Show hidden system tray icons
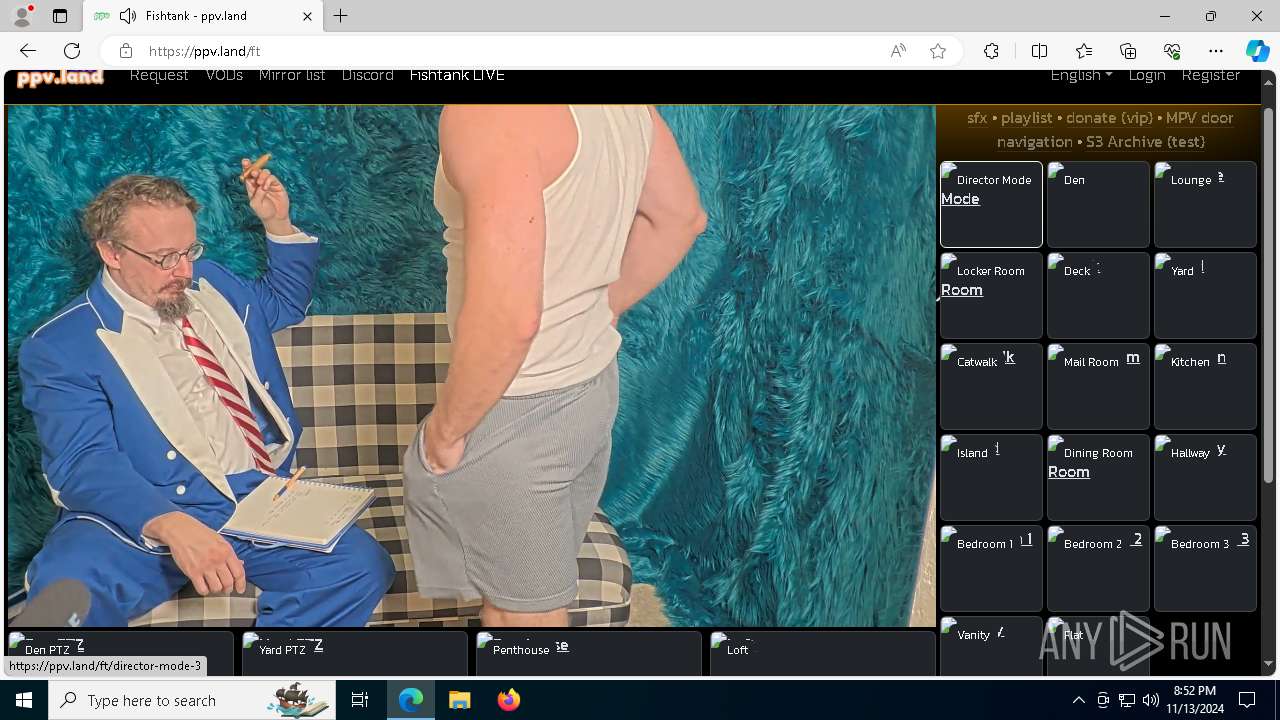1280x720 pixels. [x=1078, y=700]
